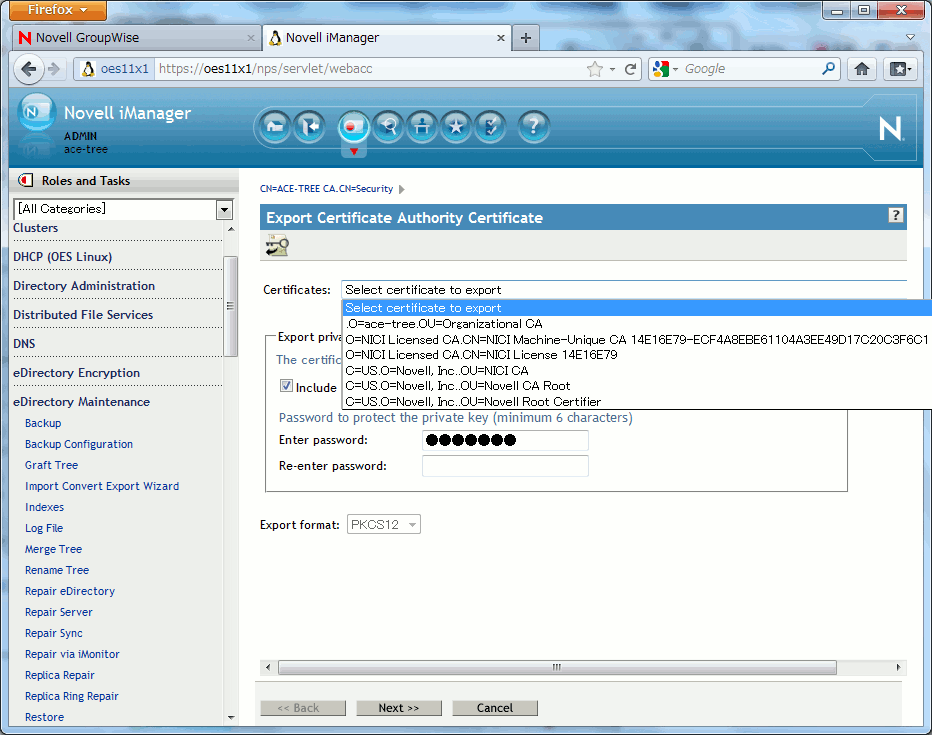The image size is (932, 735).
Task: Click the sidebar vertical scrollbar thumb
Action: (x=230, y=306)
